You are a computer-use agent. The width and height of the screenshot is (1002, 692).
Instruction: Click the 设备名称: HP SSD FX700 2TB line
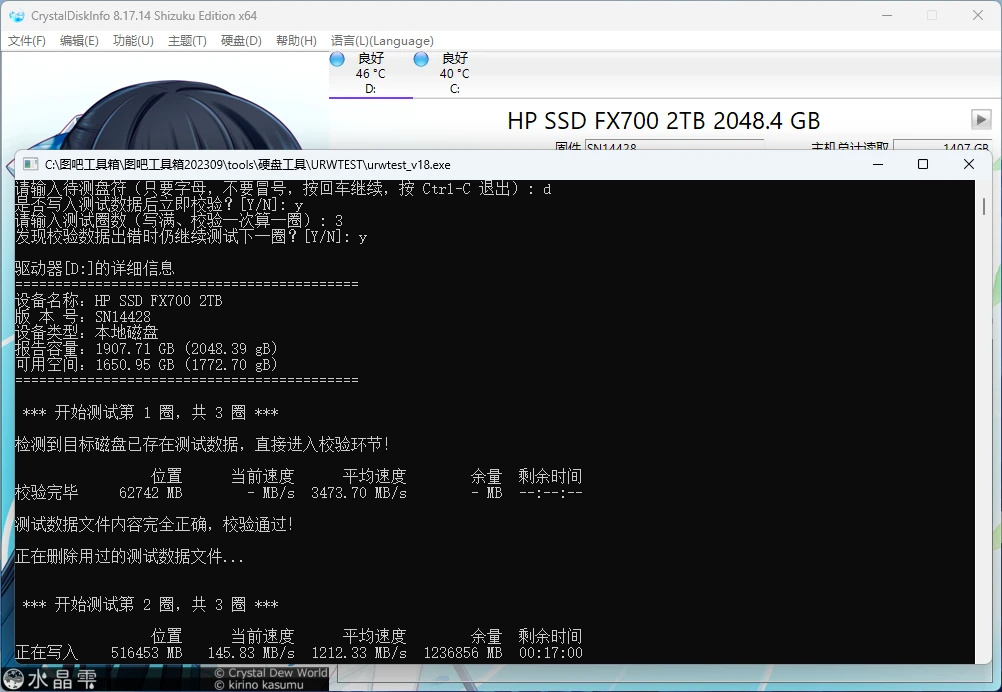click(x=119, y=300)
